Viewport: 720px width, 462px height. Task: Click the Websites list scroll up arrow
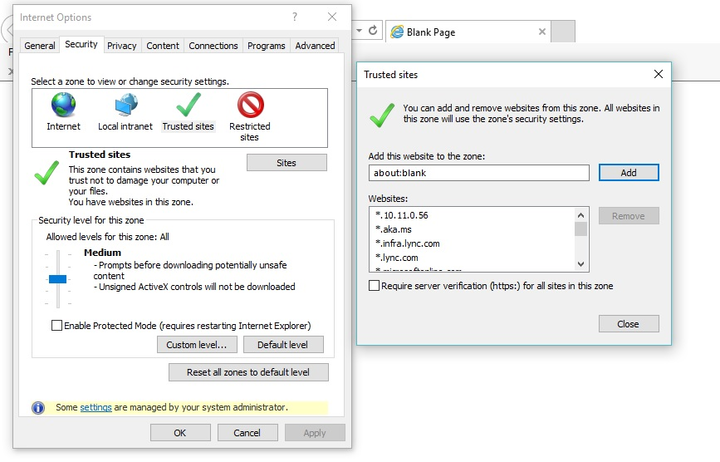[x=581, y=215]
